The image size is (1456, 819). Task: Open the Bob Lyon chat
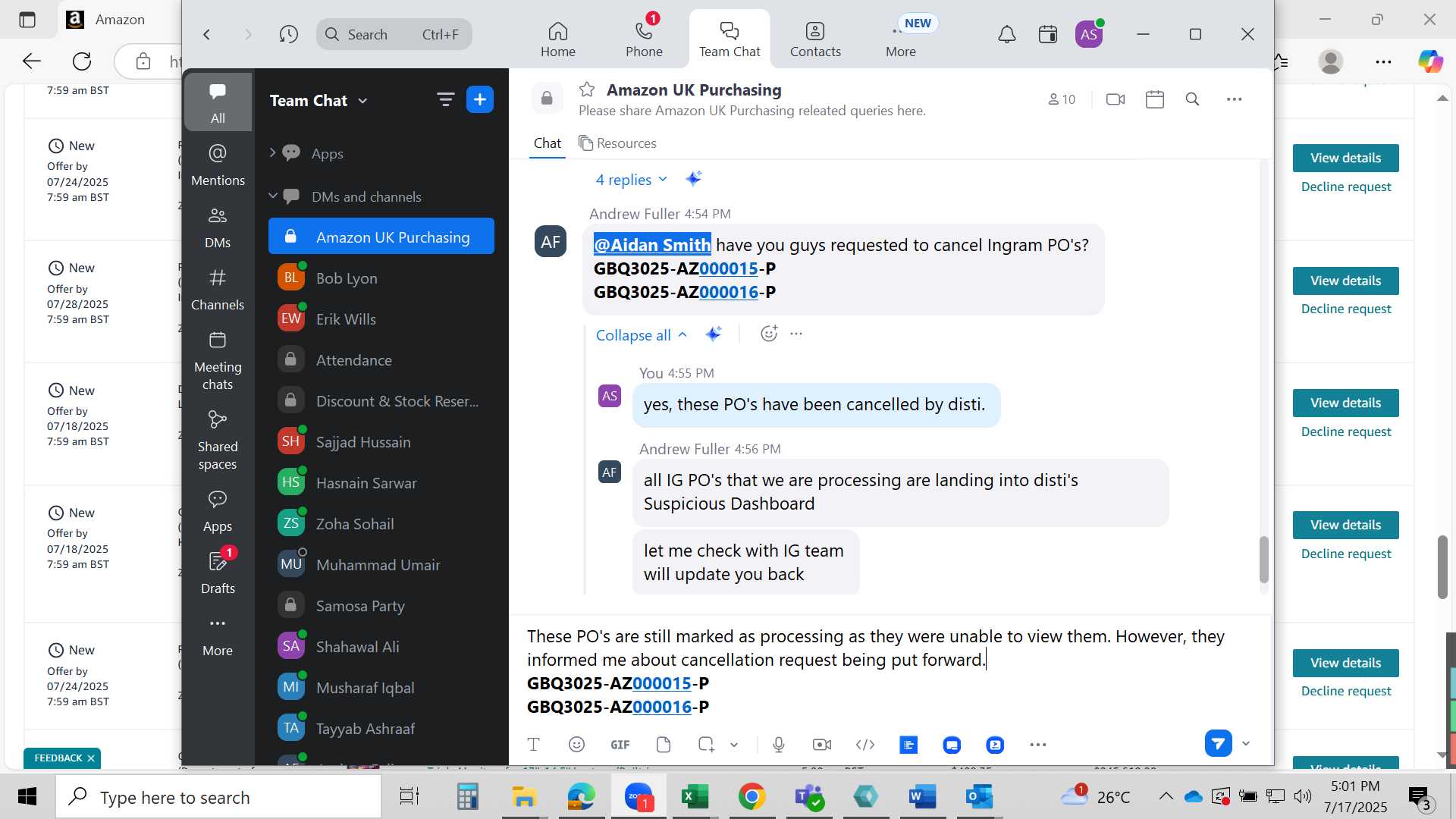tap(381, 278)
